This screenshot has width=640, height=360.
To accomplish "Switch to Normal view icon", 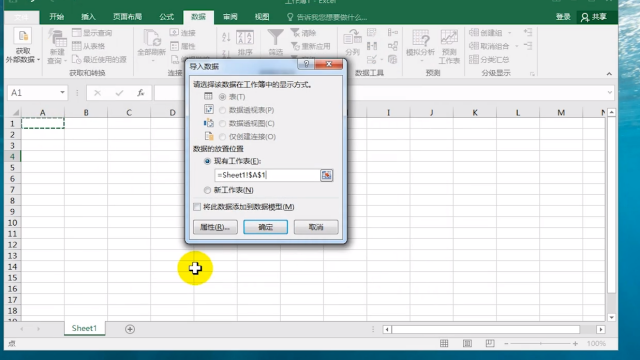I will [x=444, y=344].
